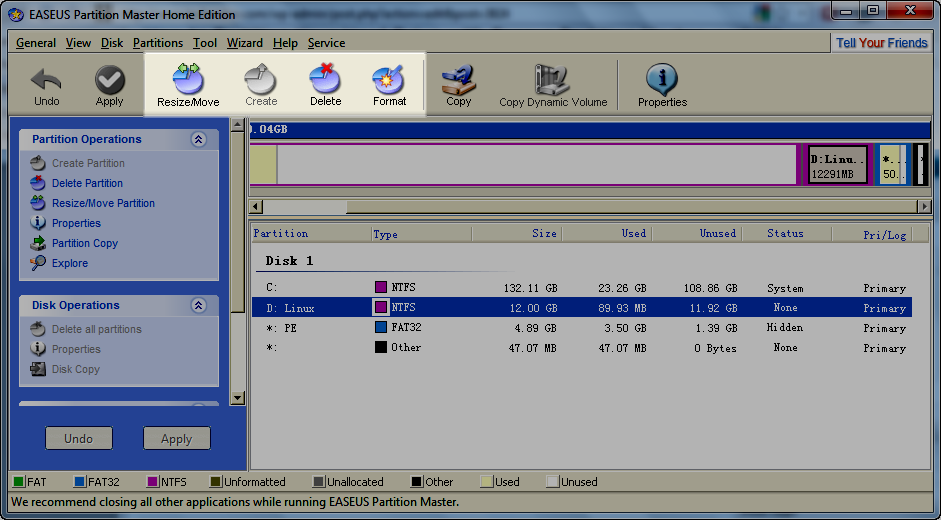Click the NTFS type icon for C:
The image size is (941, 520).
[380, 287]
